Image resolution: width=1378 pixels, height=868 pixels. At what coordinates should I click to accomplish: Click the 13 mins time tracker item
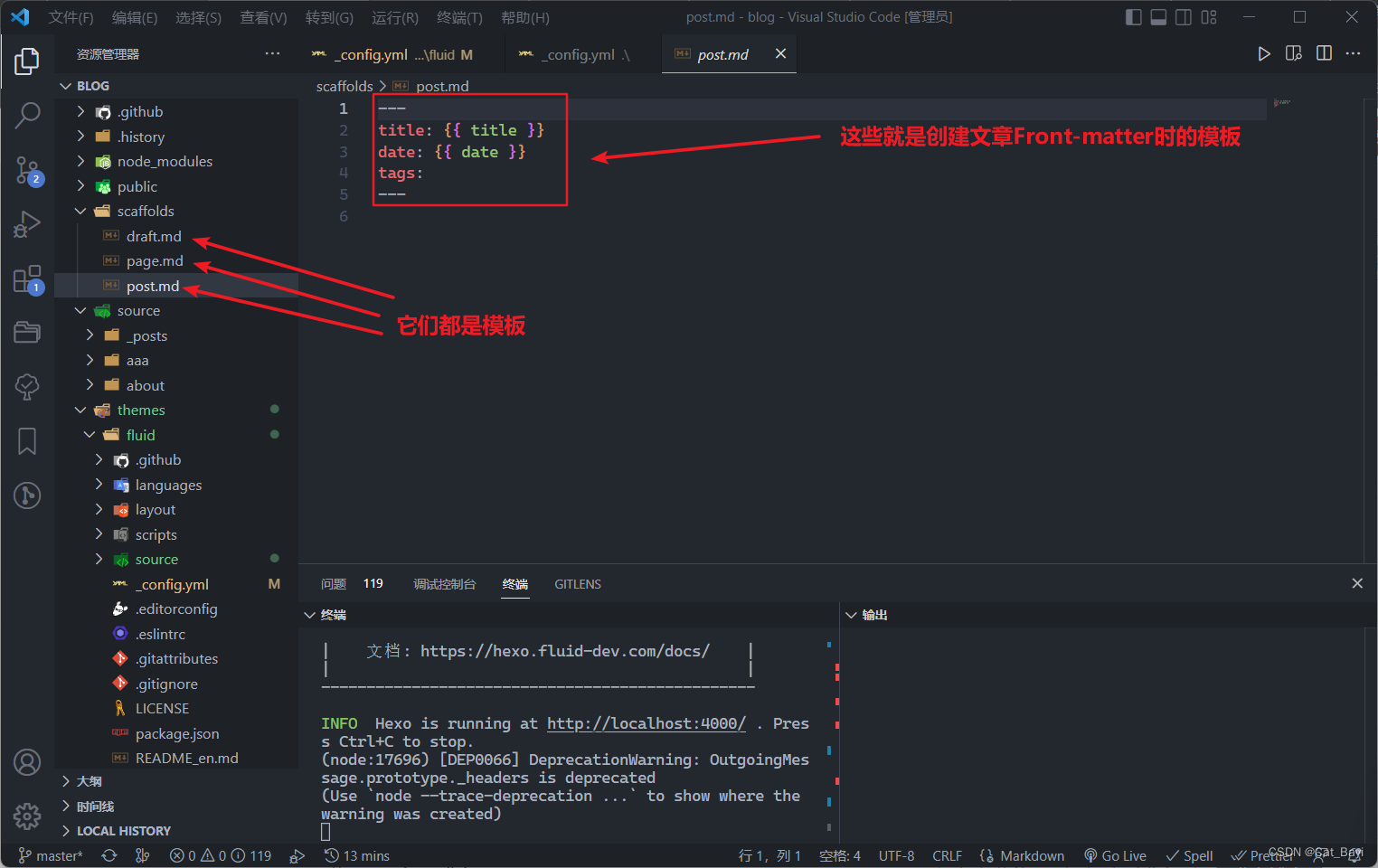(x=357, y=855)
